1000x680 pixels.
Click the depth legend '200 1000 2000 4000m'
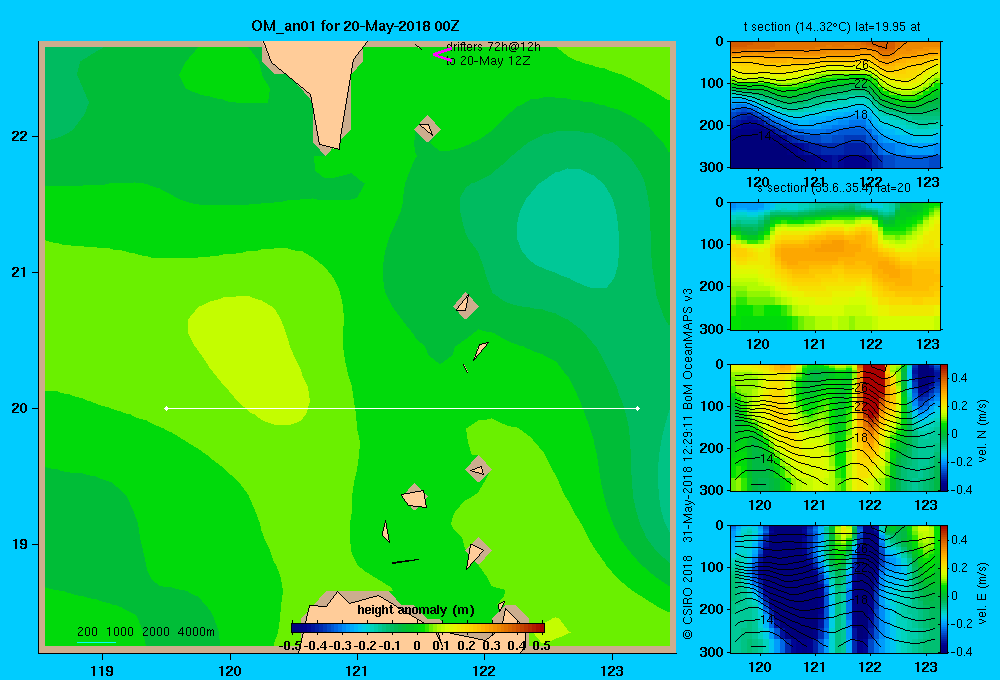tap(146, 632)
